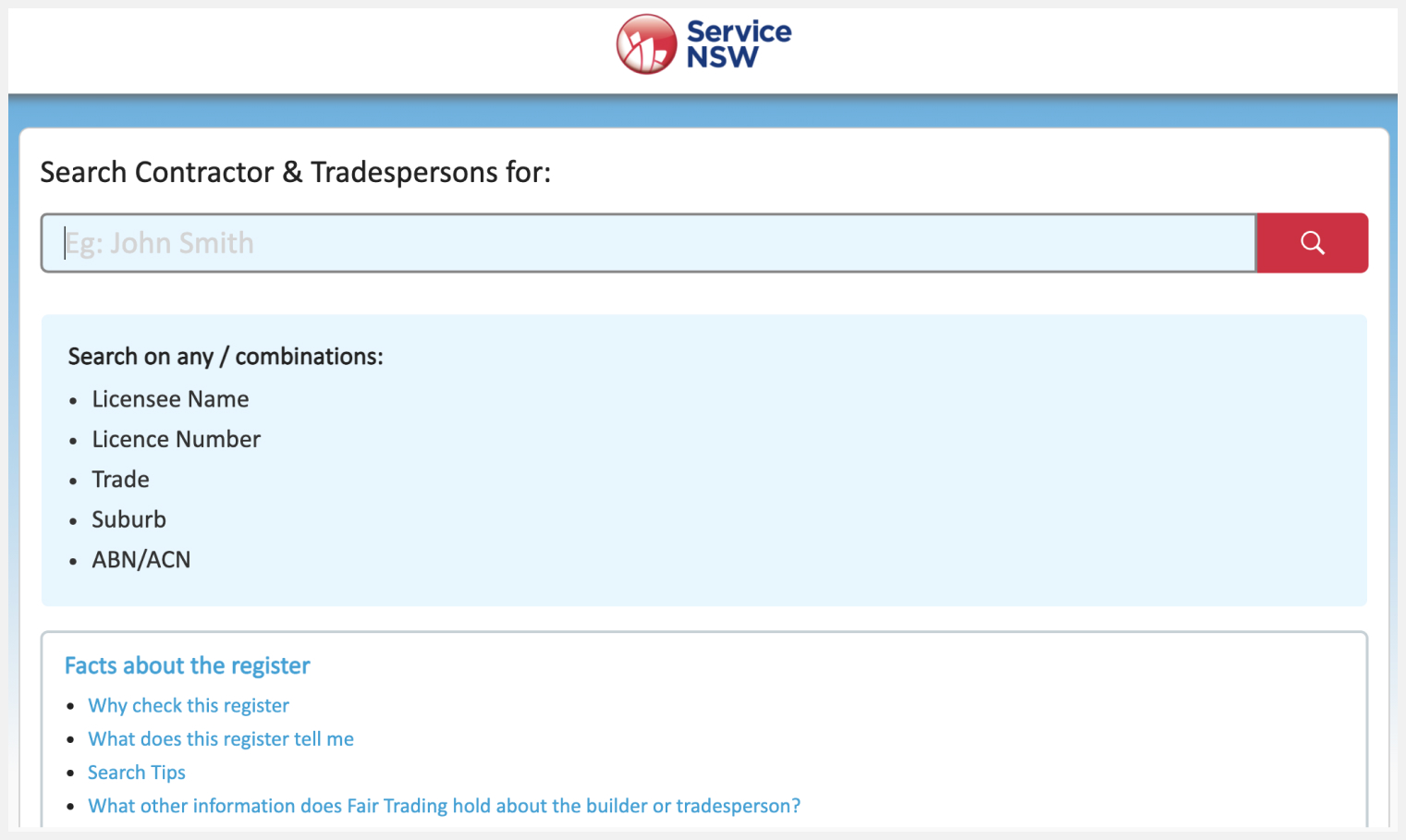Screen dimensions: 1406x840
Task: Click the 'ABN/ACN' list item
Action: (141, 560)
